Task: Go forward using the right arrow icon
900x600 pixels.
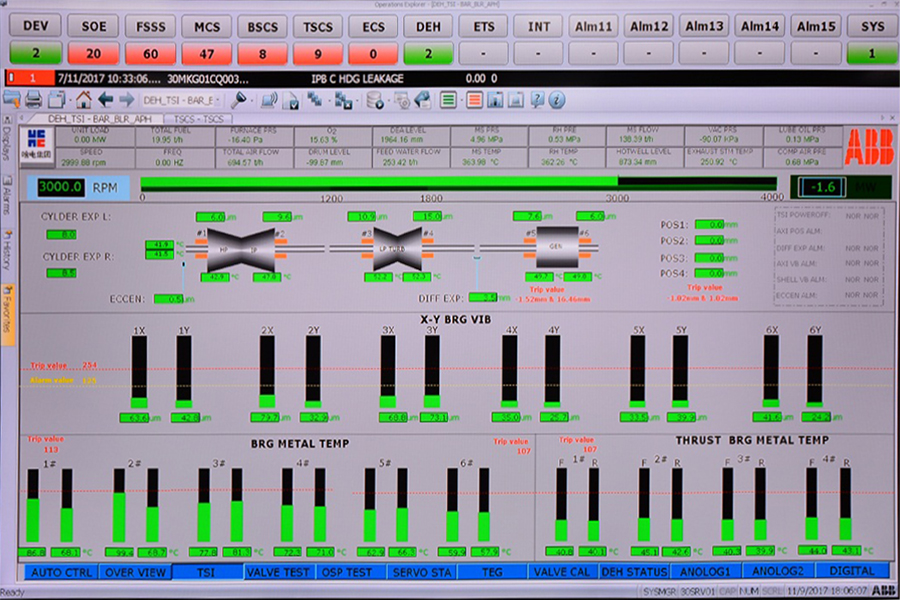Action: click(127, 99)
